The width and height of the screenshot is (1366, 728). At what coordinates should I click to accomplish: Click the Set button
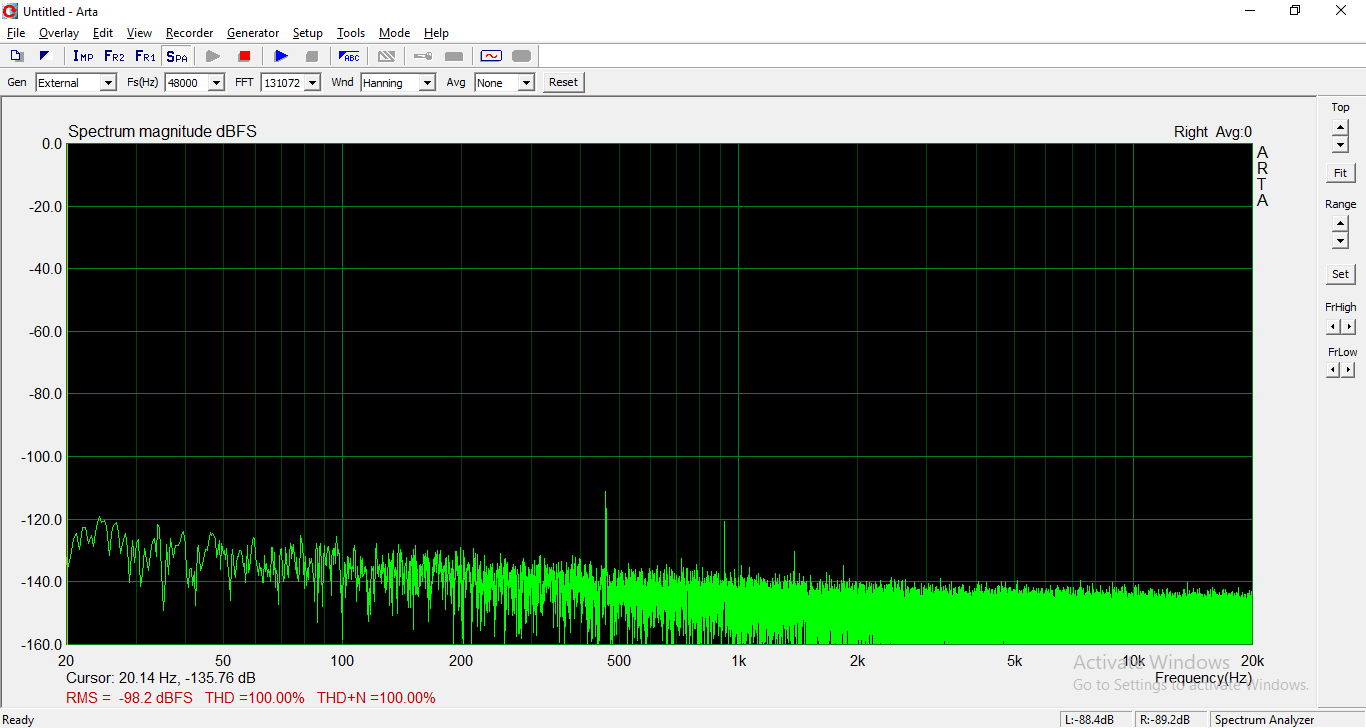click(1340, 274)
